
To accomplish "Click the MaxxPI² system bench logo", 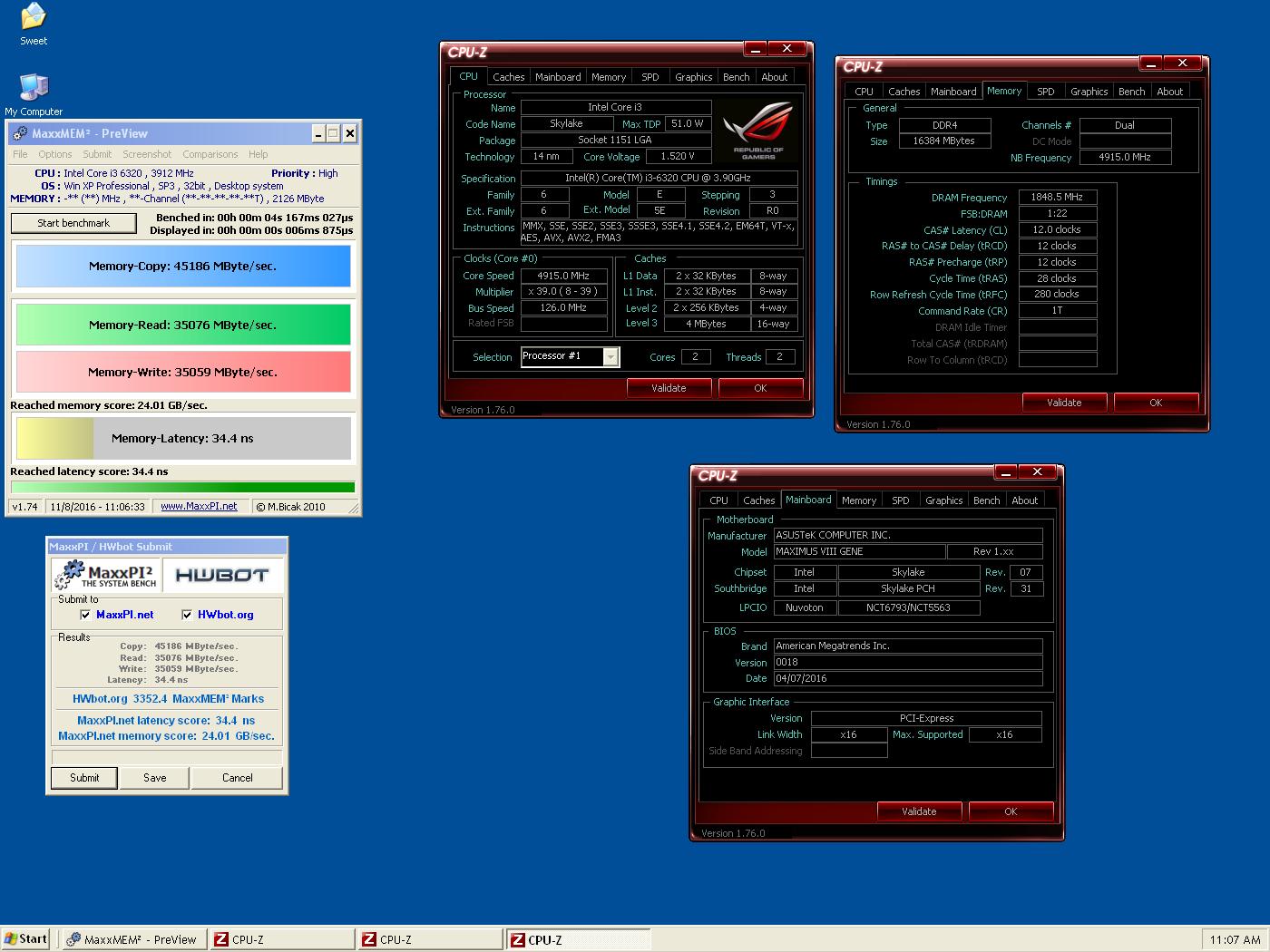I will 106,575.
